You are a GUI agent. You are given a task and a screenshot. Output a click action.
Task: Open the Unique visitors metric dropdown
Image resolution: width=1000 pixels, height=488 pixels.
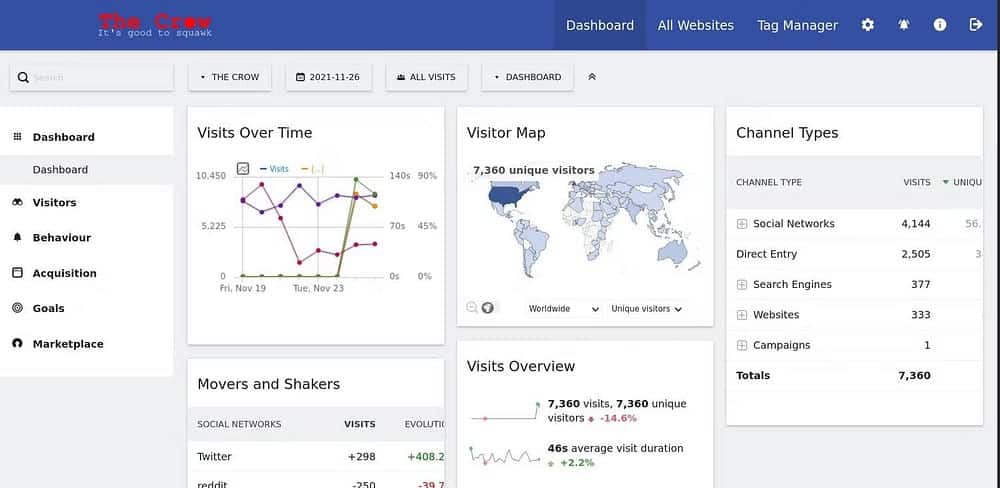click(x=646, y=309)
